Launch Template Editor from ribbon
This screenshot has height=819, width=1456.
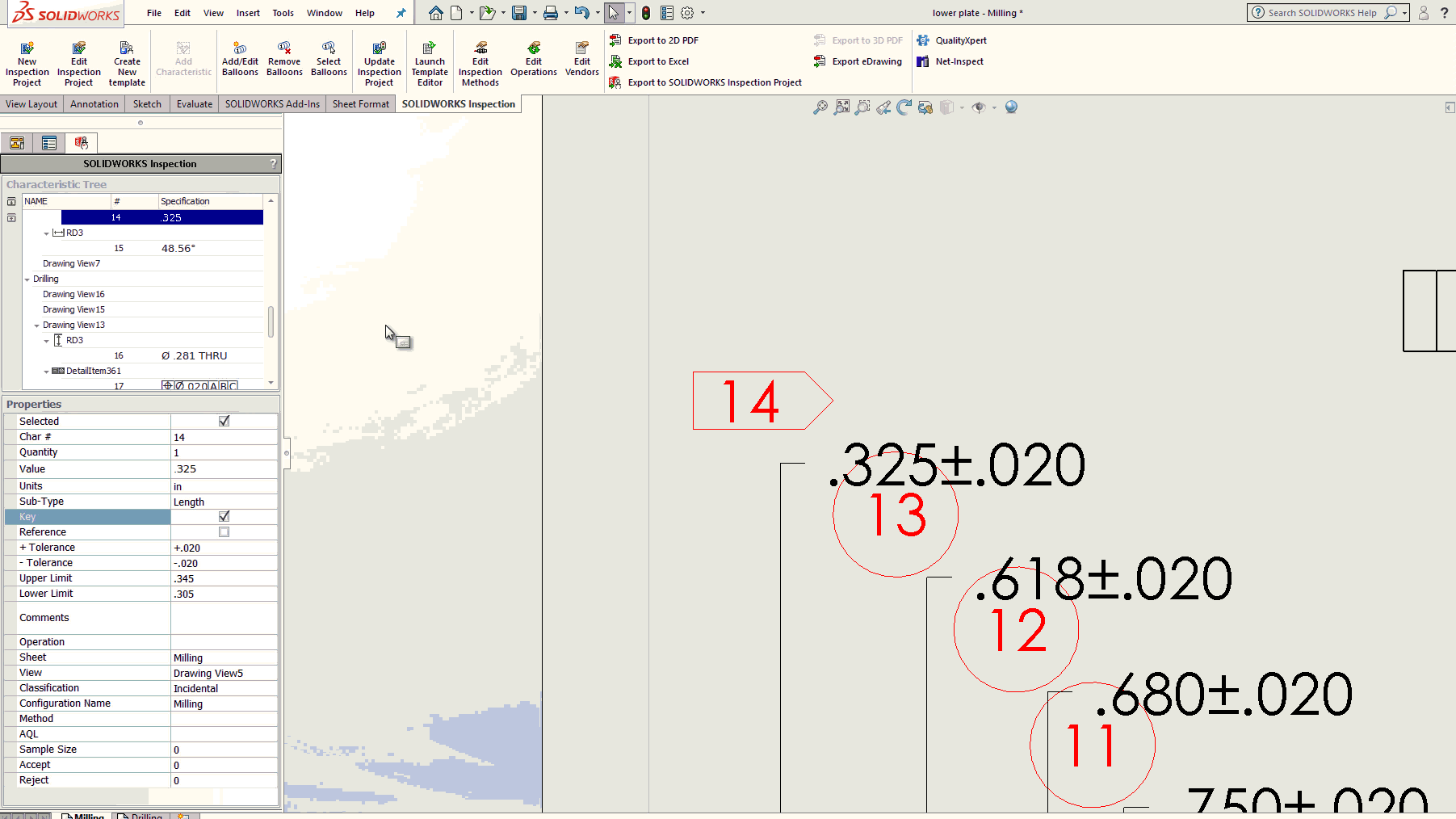coord(430,48)
